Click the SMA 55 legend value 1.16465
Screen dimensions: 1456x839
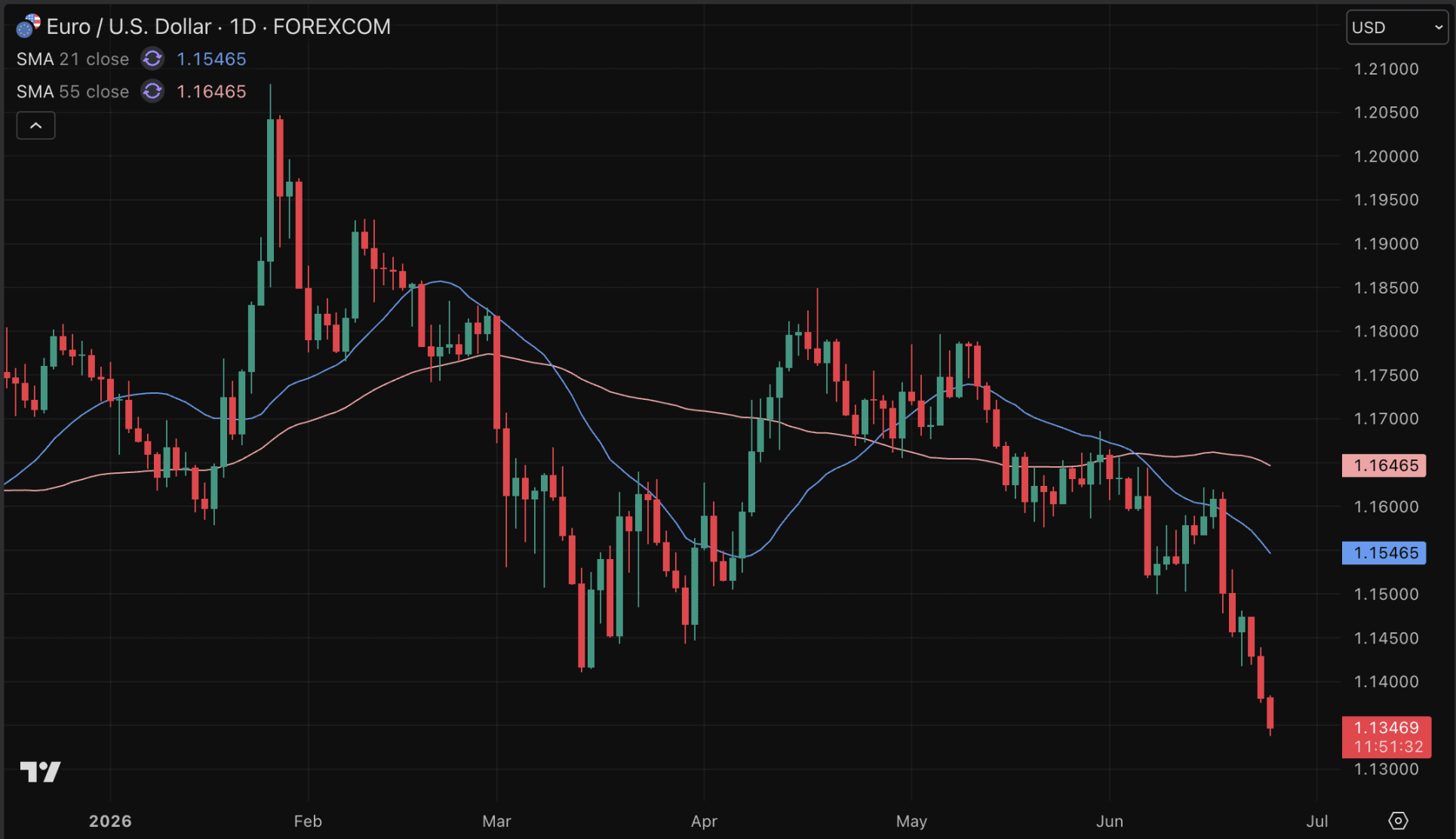click(x=211, y=91)
